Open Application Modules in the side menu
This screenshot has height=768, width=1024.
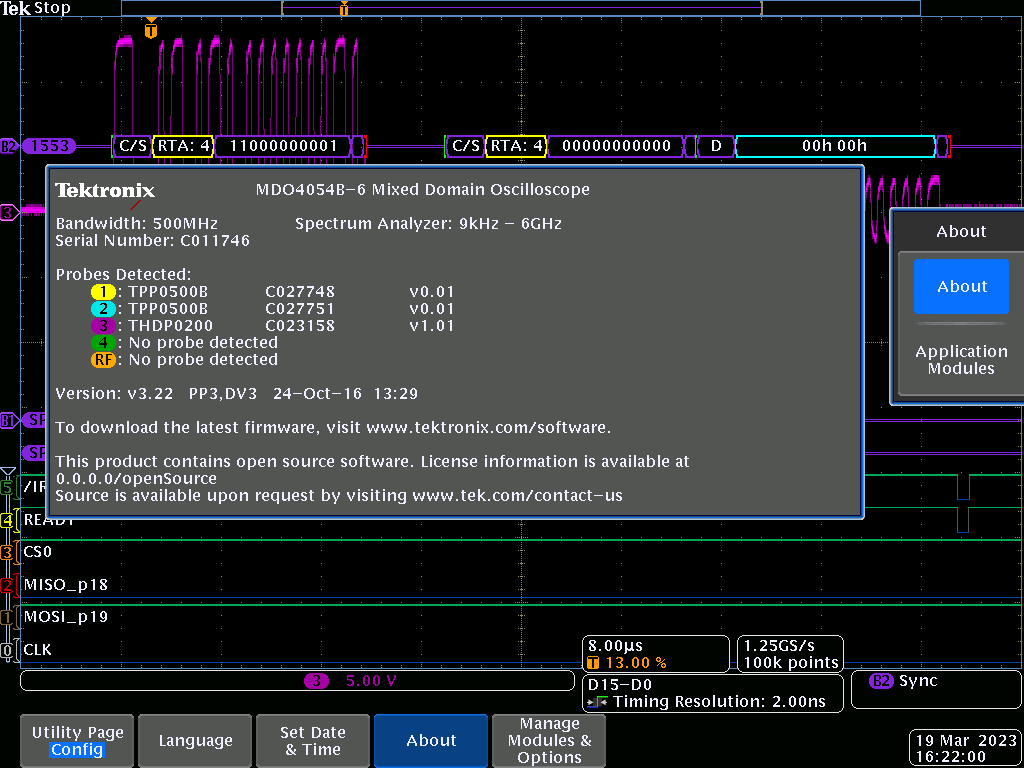(961, 360)
